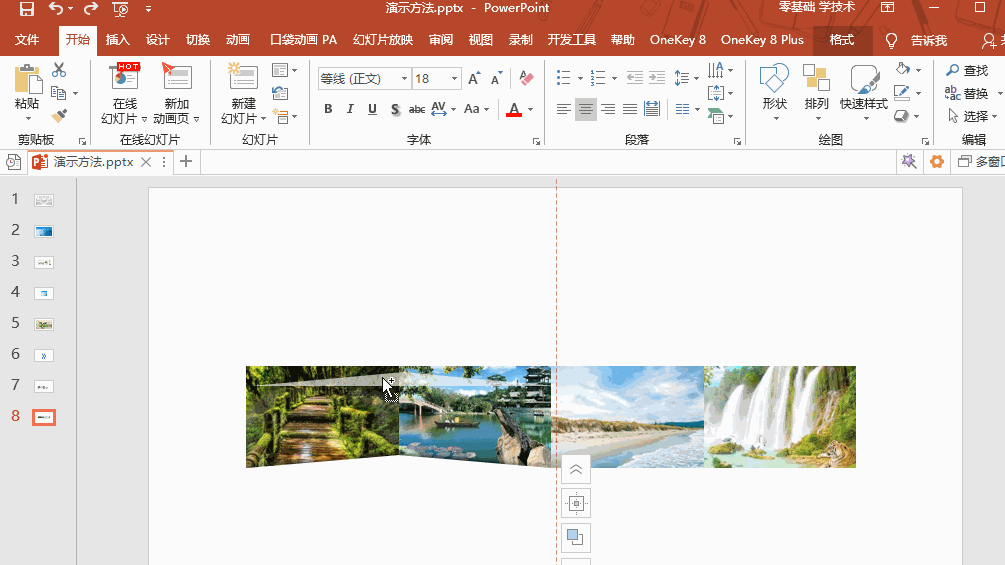The height and width of the screenshot is (565, 1005).
Task: Open 排列 arrange button
Action: [817, 92]
